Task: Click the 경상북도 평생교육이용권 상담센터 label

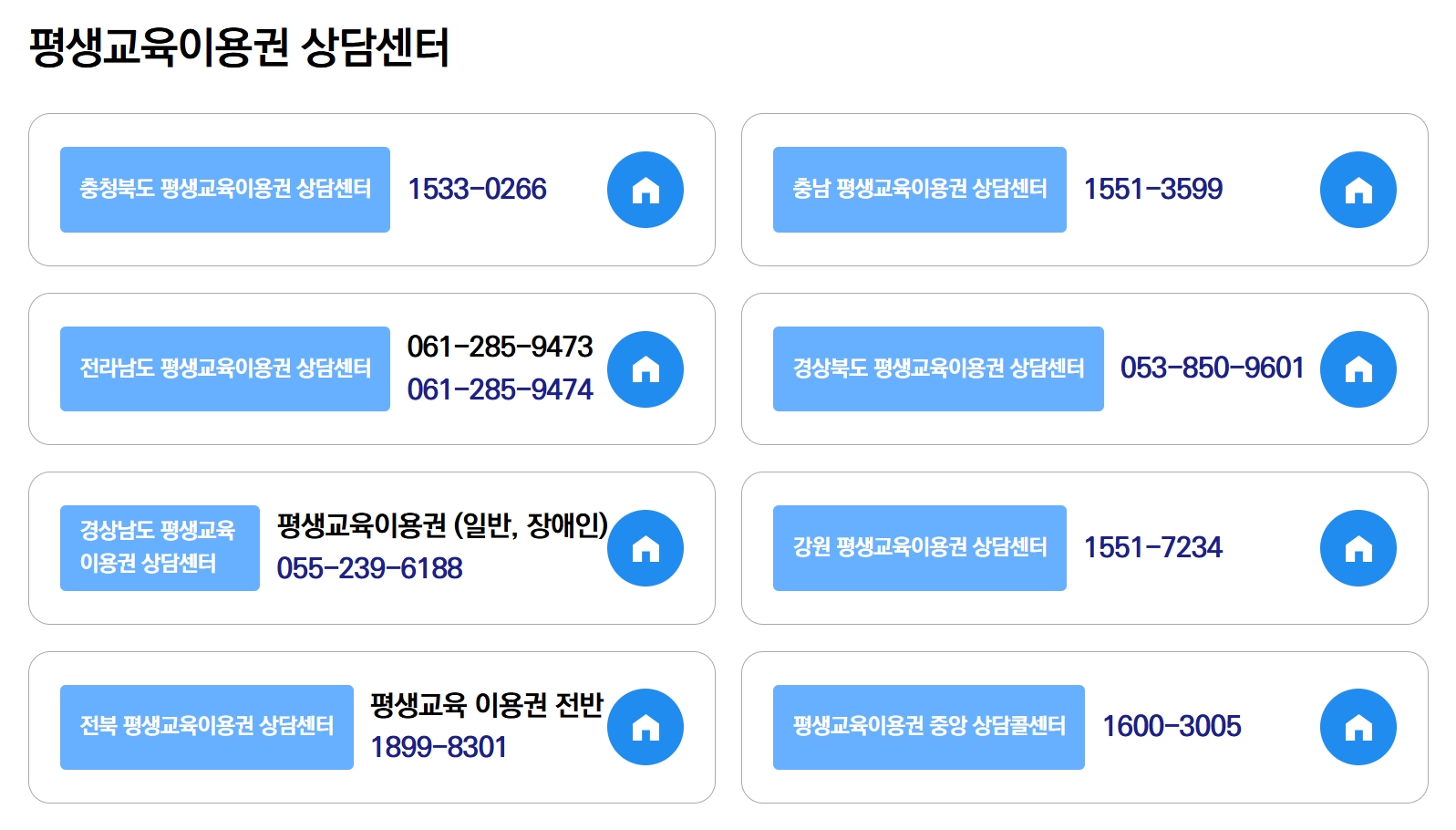Action: (x=937, y=368)
